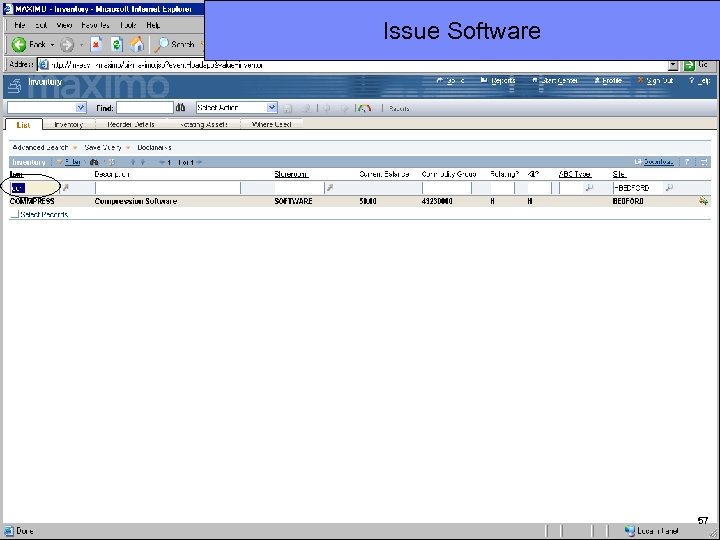Open the browser Favorites menu
Screen dimensions: 720x540
click(x=96, y=25)
